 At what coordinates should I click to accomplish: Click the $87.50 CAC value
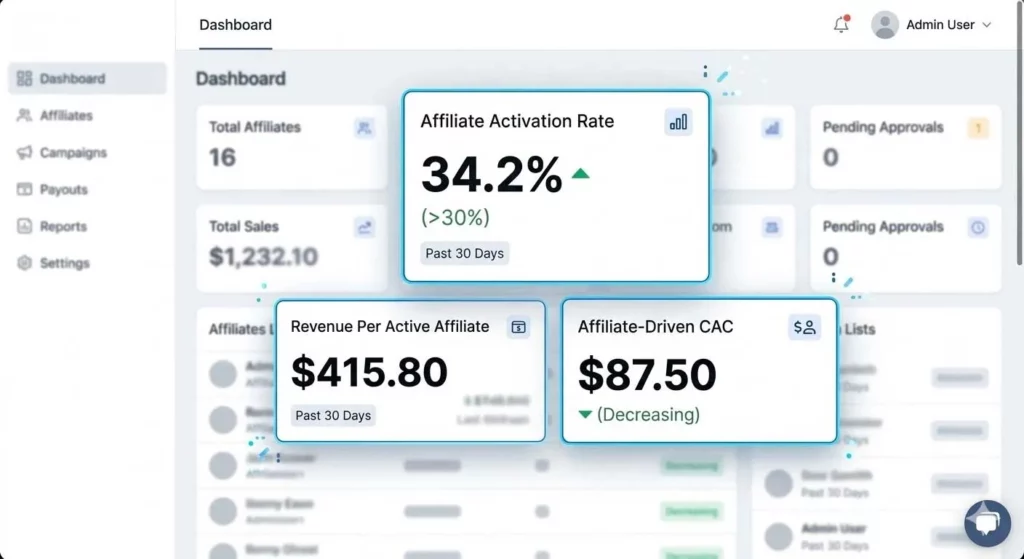647,375
